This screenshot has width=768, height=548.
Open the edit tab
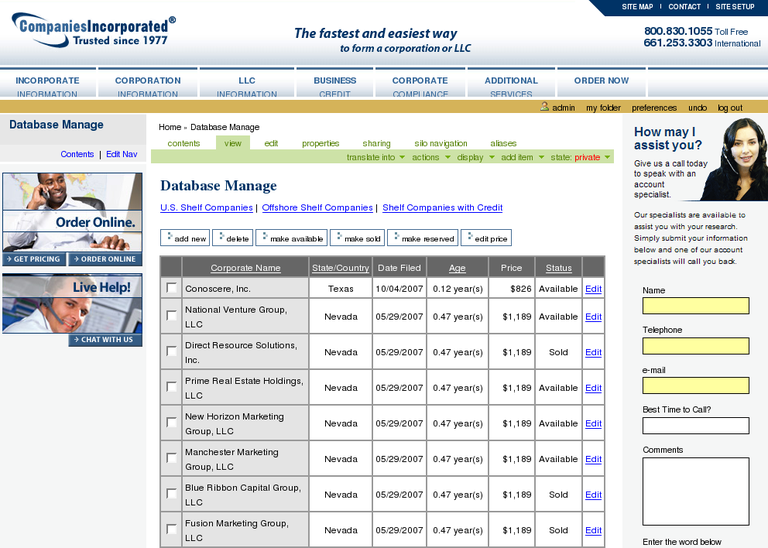(271, 143)
